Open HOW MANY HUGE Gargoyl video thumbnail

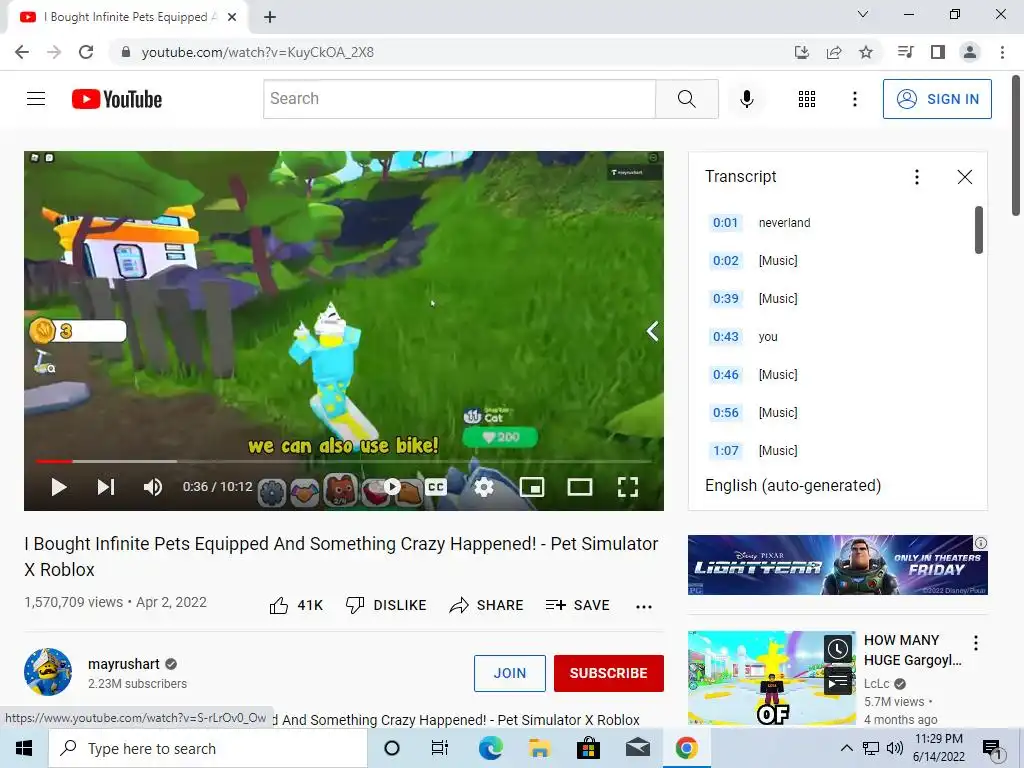coord(771,678)
